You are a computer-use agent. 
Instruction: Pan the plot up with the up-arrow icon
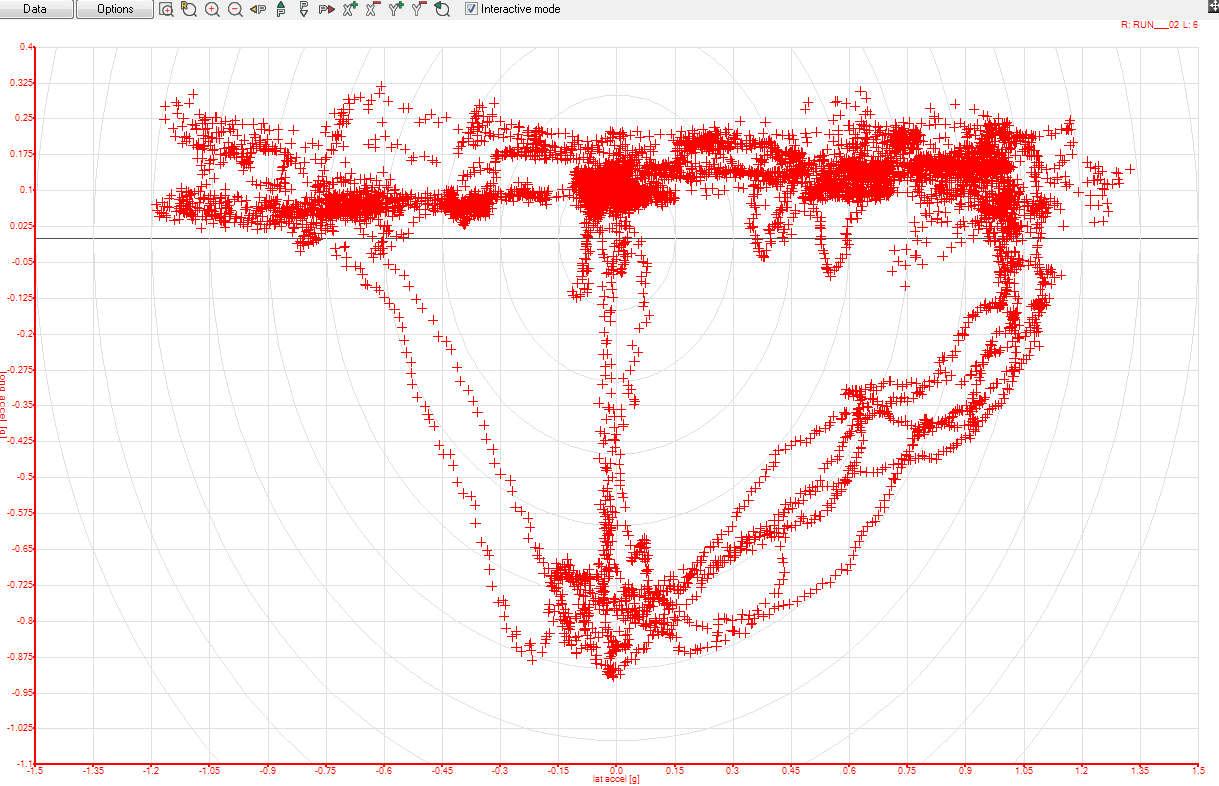pos(281,9)
